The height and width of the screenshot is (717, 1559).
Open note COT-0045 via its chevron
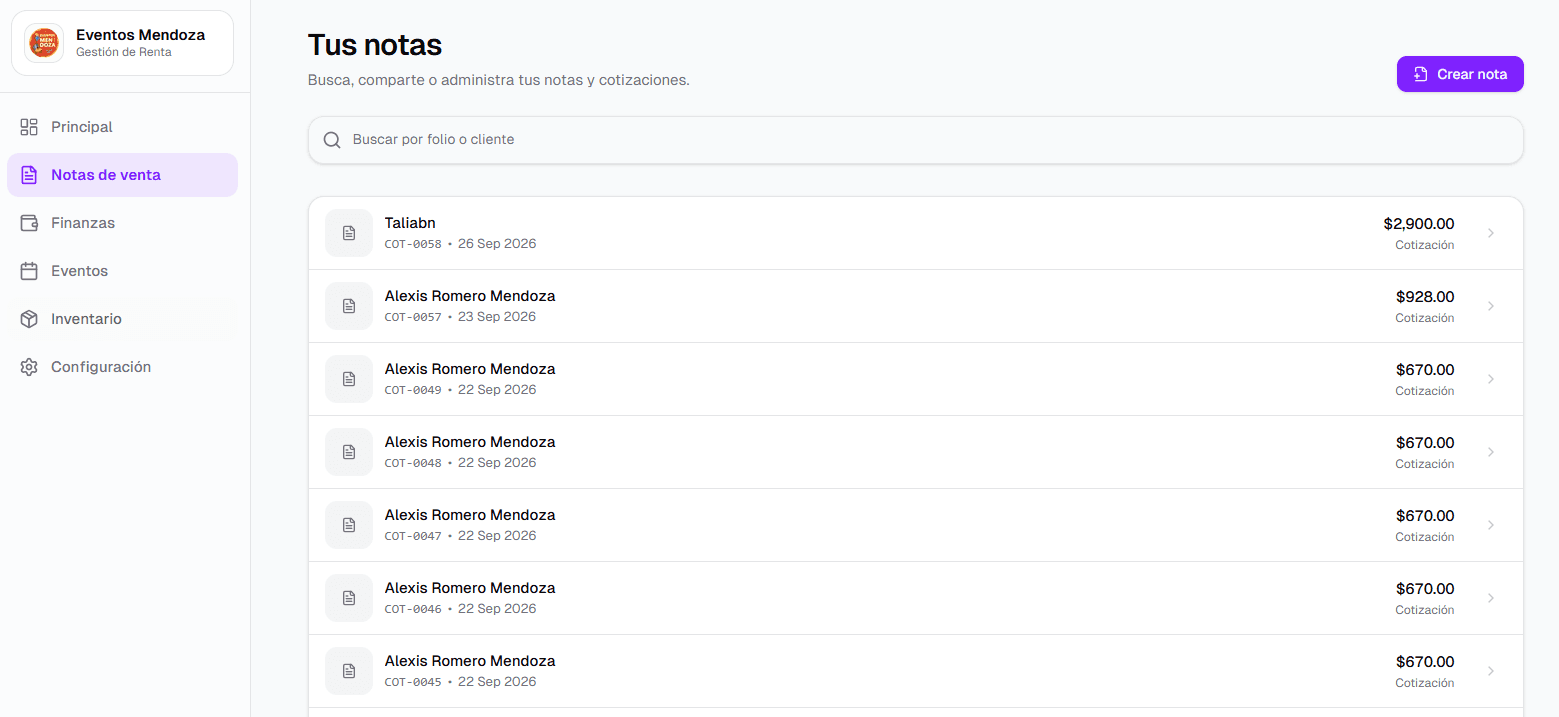click(x=1491, y=671)
